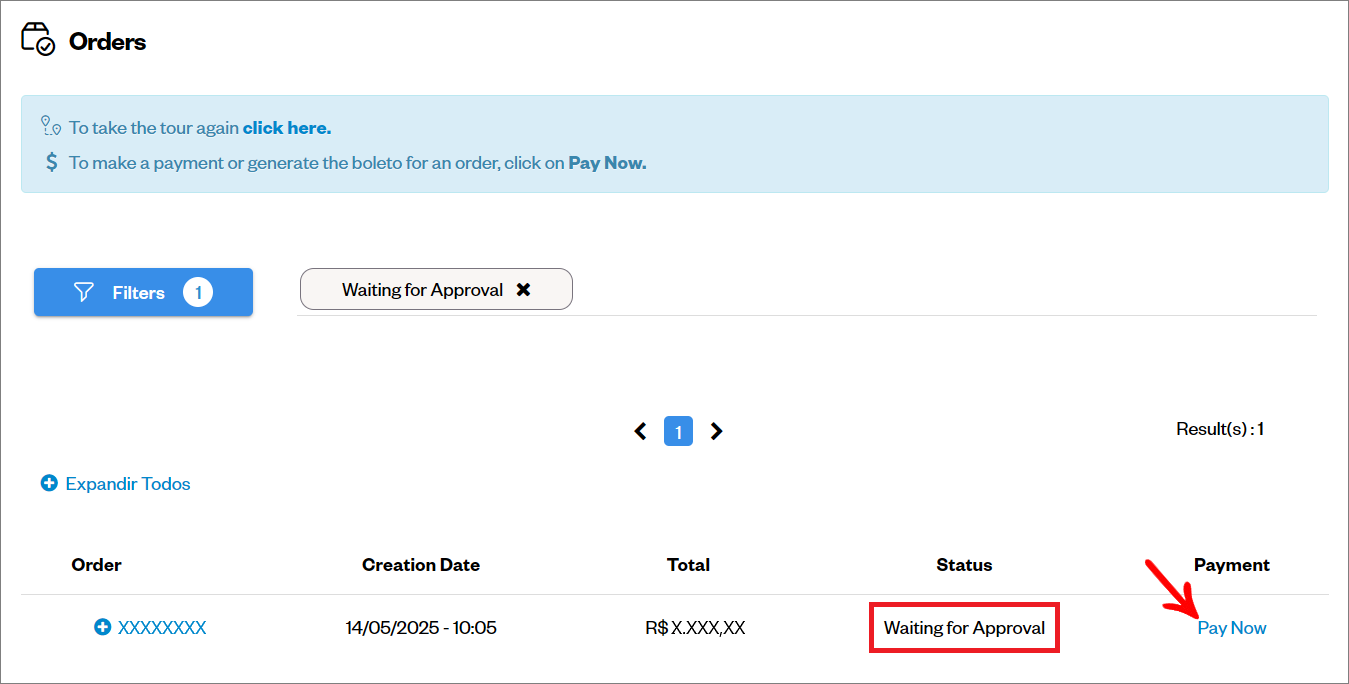Click the Waiting for Approval filter chip label
Image resolution: width=1349 pixels, height=684 pixels.
click(422, 290)
